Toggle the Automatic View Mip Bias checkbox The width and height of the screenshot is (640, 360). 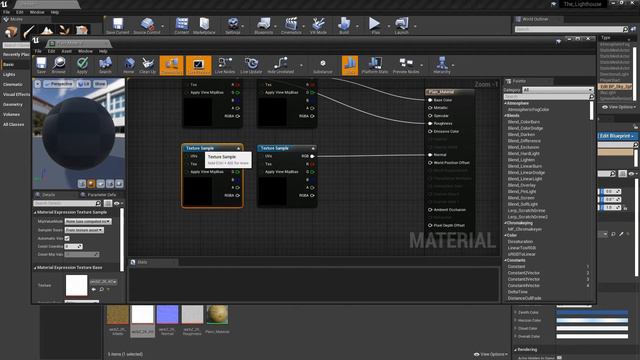67,238
